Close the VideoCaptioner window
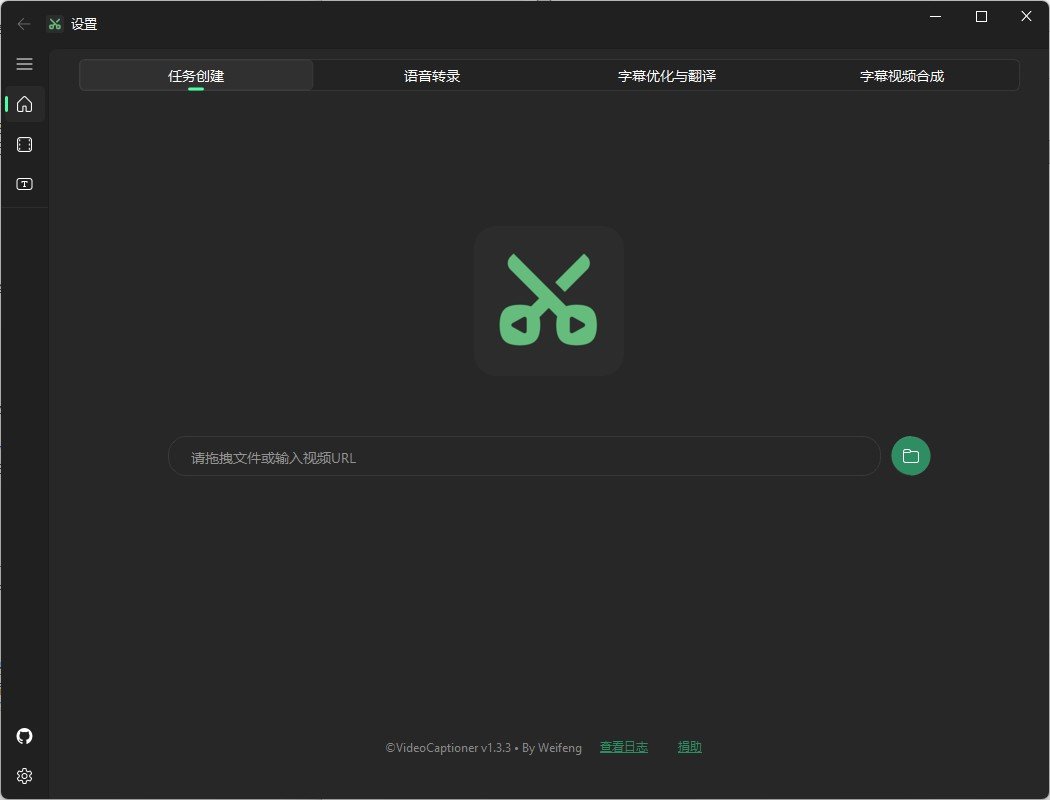This screenshot has width=1050, height=800. pyautogui.click(x=1026, y=16)
